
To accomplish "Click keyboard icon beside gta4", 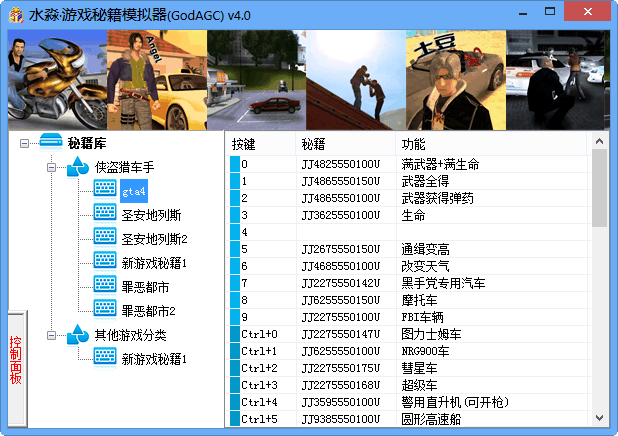I will (x=105, y=189).
